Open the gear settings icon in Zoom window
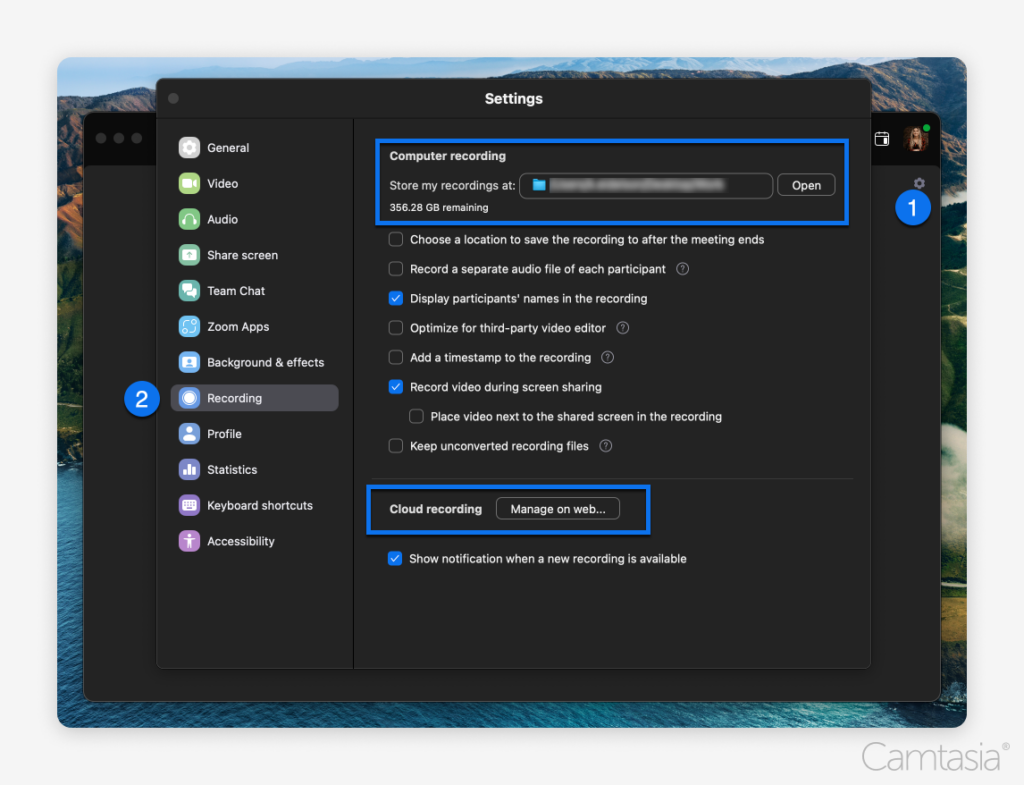Image resolution: width=1024 pixels, height=785 pixels. point(919,184)
